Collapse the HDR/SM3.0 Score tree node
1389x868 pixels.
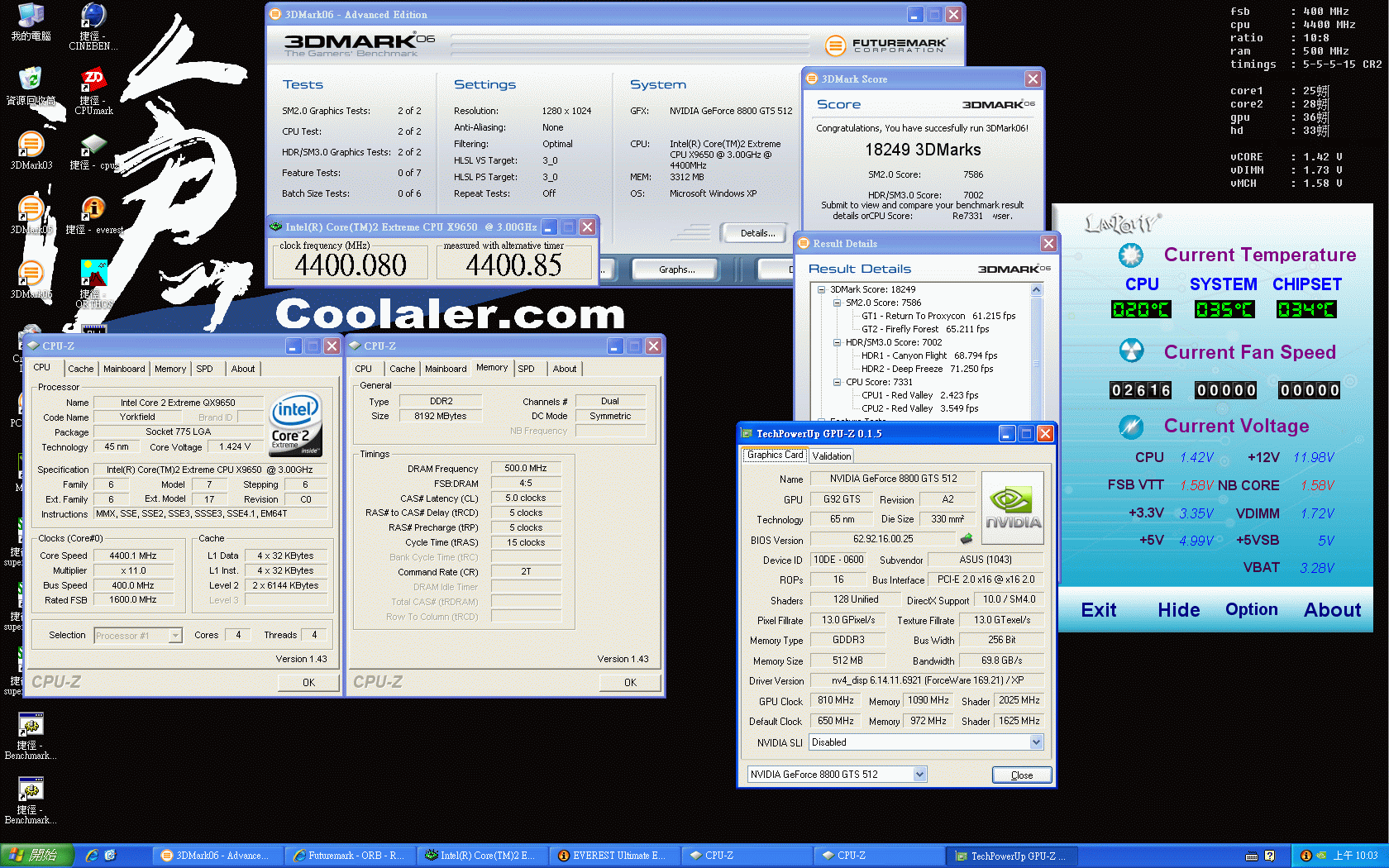tap(837, 342)
